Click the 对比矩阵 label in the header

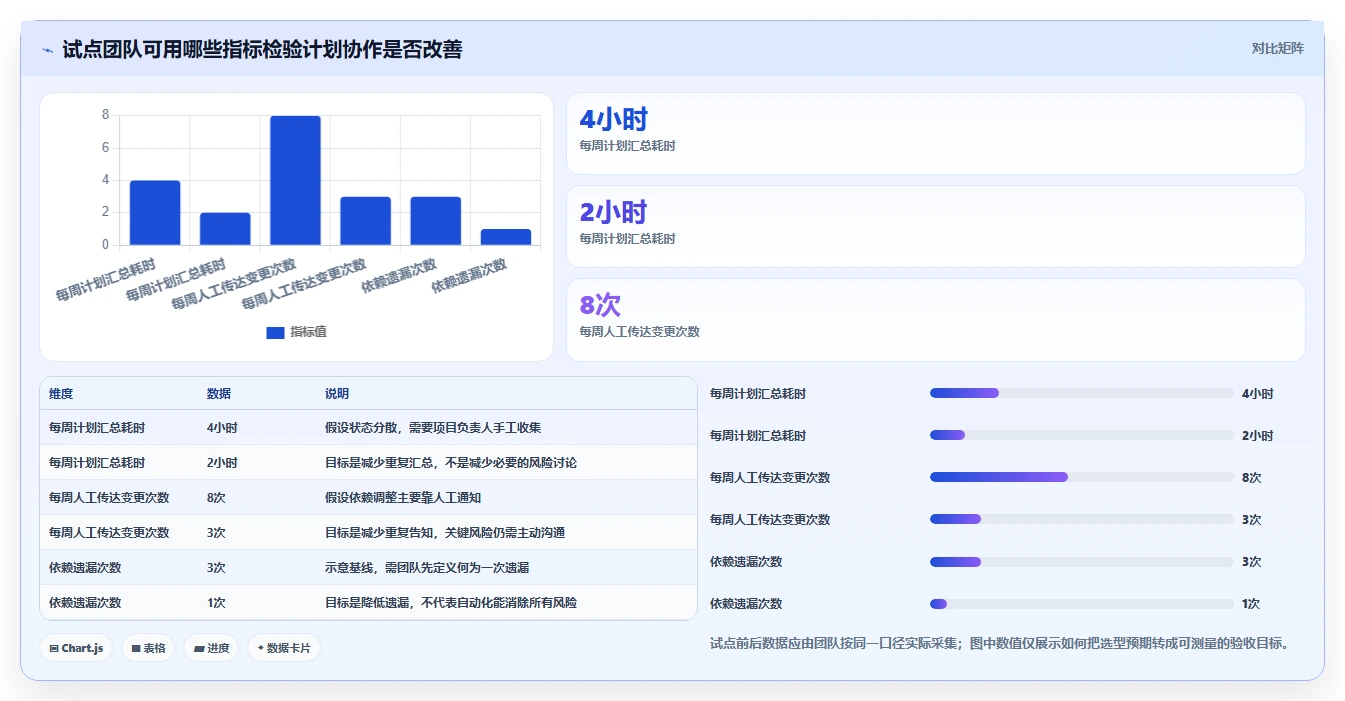coord(1277,48)
